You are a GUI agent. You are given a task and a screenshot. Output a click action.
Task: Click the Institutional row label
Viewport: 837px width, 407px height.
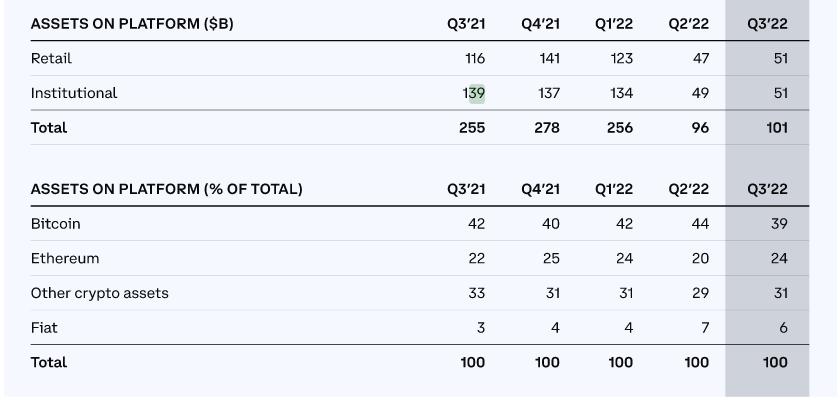74,93
